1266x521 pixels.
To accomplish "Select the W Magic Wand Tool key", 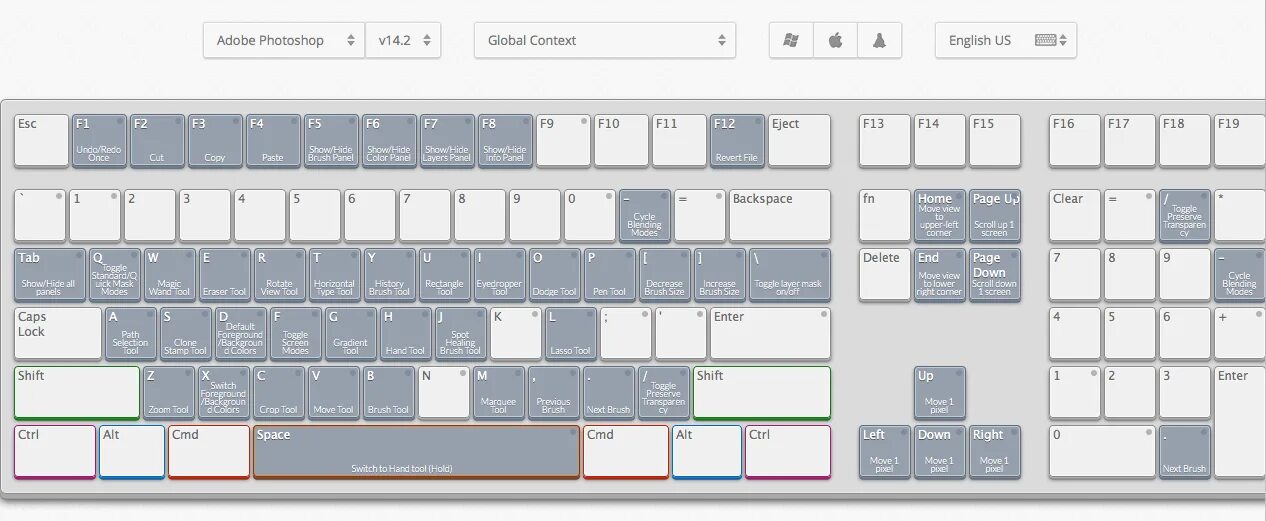I will coord(170,275).
